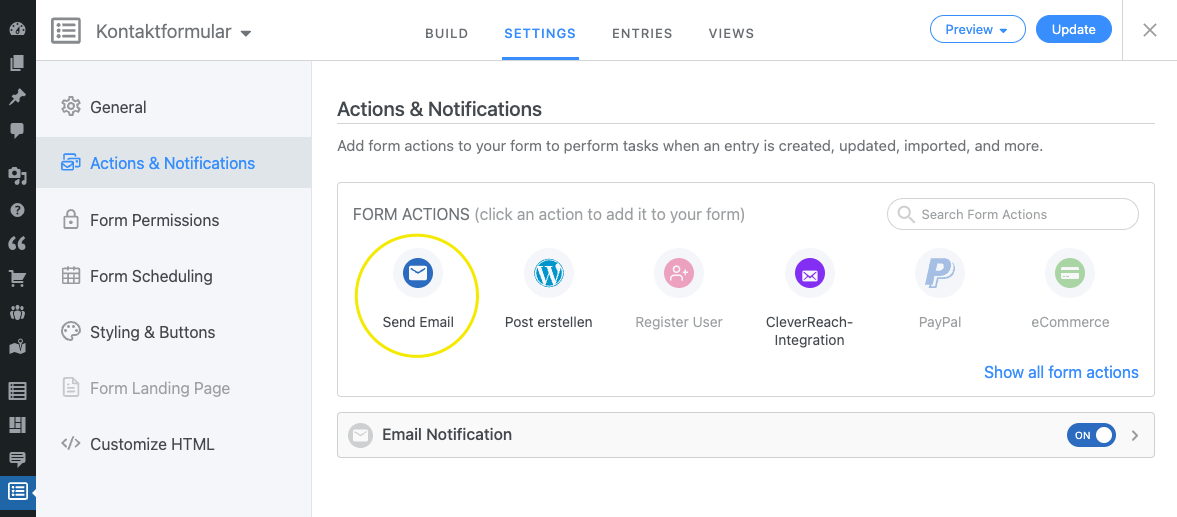Click the Register User action icon
The width and height of the screenshot is (1177, 517).
679,273
